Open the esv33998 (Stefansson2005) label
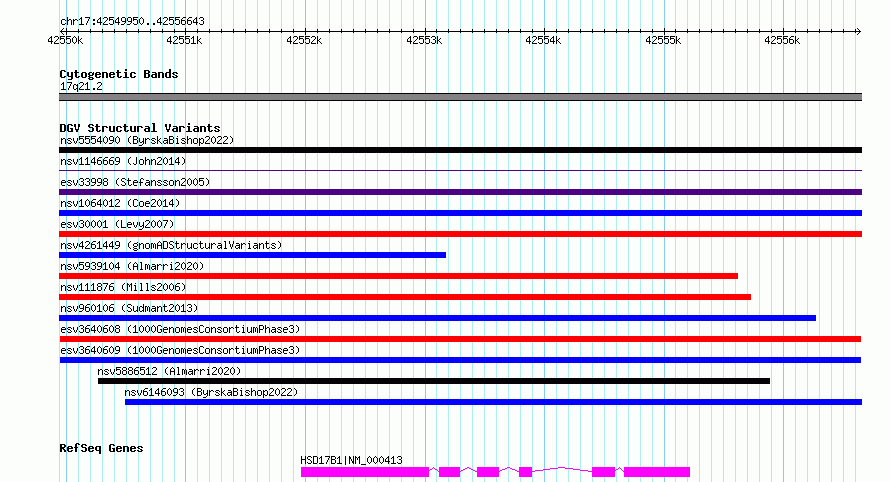890x482 pixels. [135, 182]
